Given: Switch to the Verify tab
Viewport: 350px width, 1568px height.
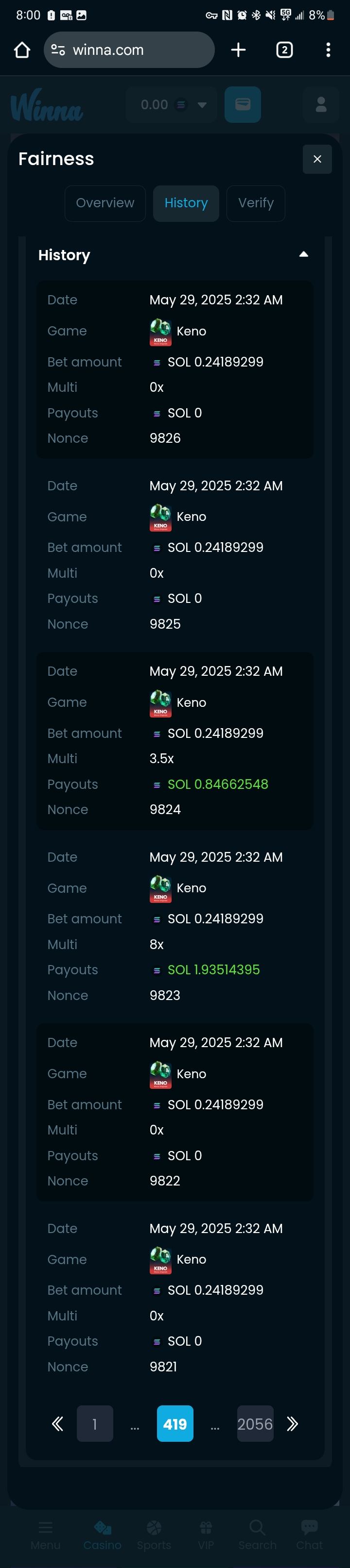Looking at the screenshot, I should [x=256, y=203].
